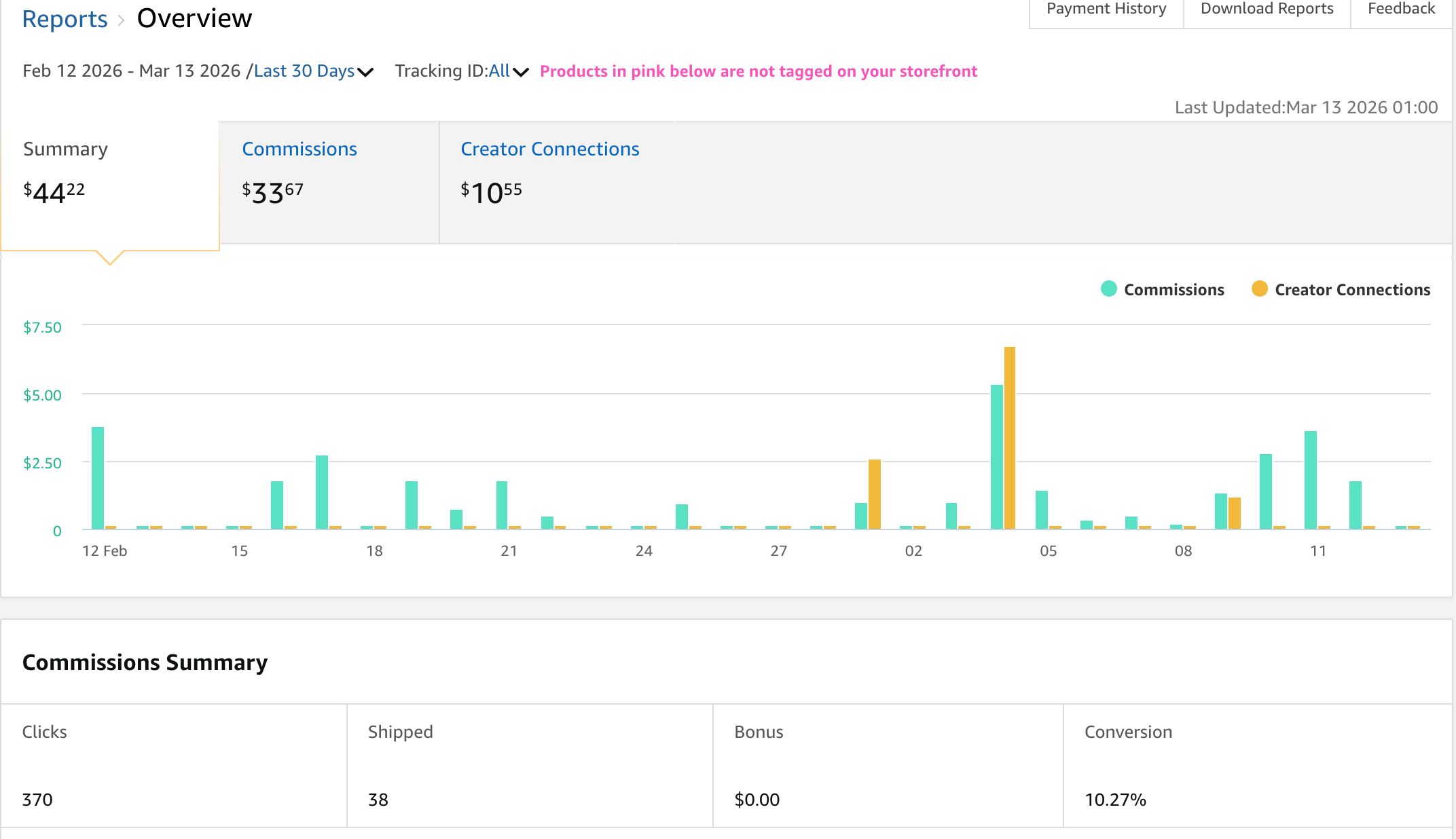Click the tallest orange Creator Connections bar
The height and width of the screenshot is (839, 1456).
1010,438
